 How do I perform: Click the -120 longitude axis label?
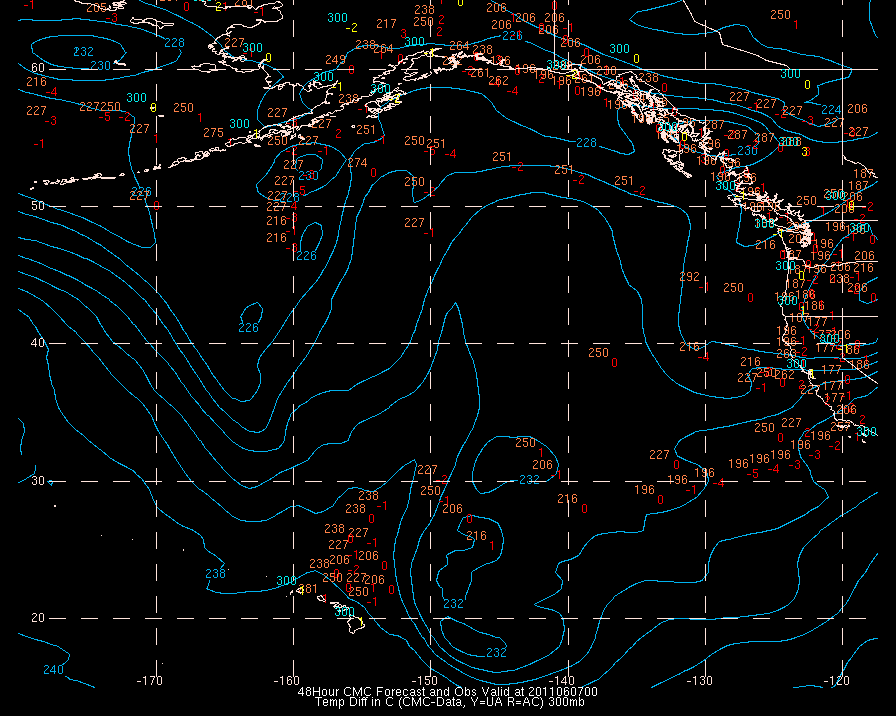click(836, 681)
